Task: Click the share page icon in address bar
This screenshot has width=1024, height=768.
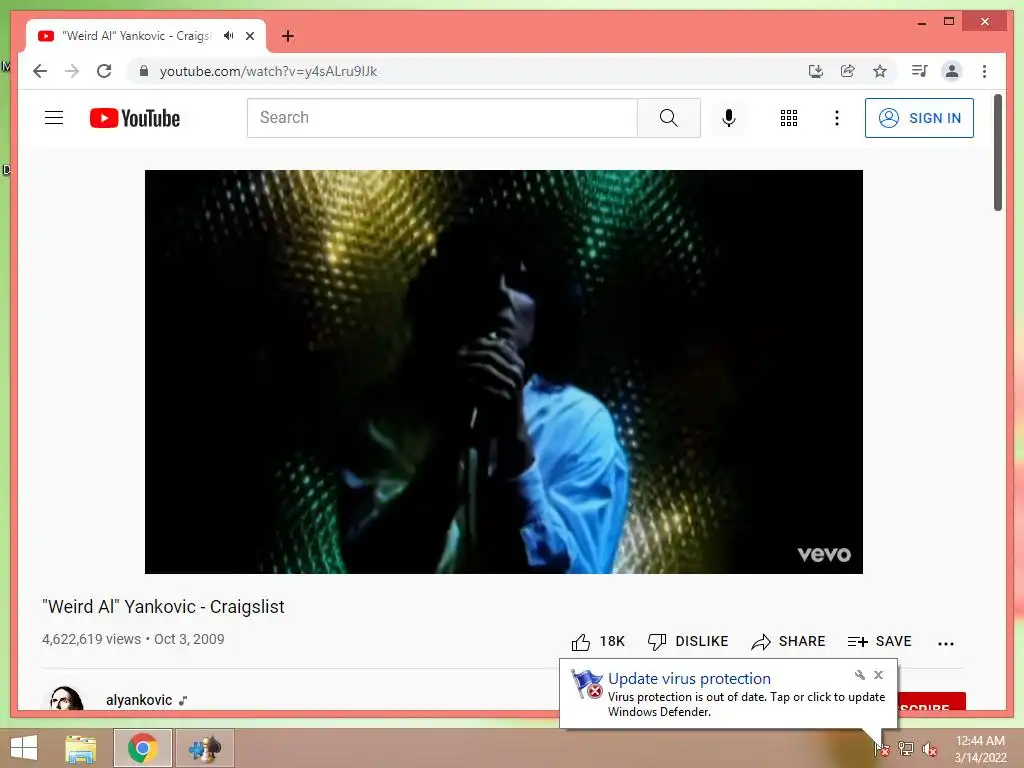Action: click(848, 71)
